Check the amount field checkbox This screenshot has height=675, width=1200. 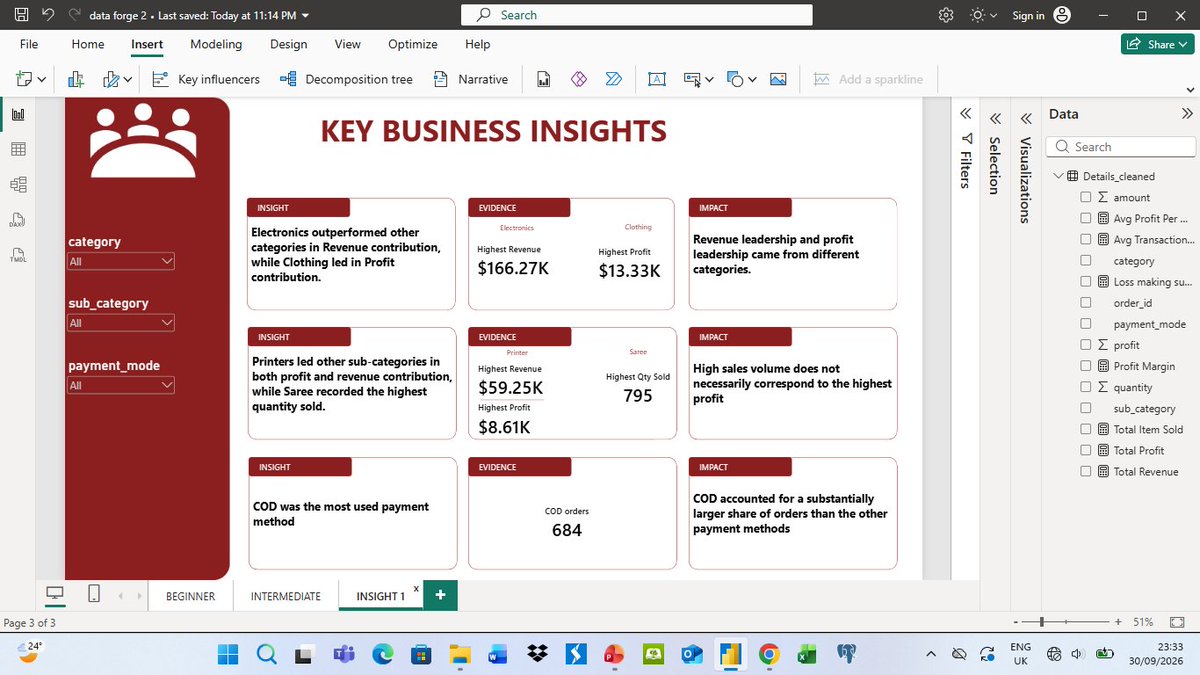1085,198
